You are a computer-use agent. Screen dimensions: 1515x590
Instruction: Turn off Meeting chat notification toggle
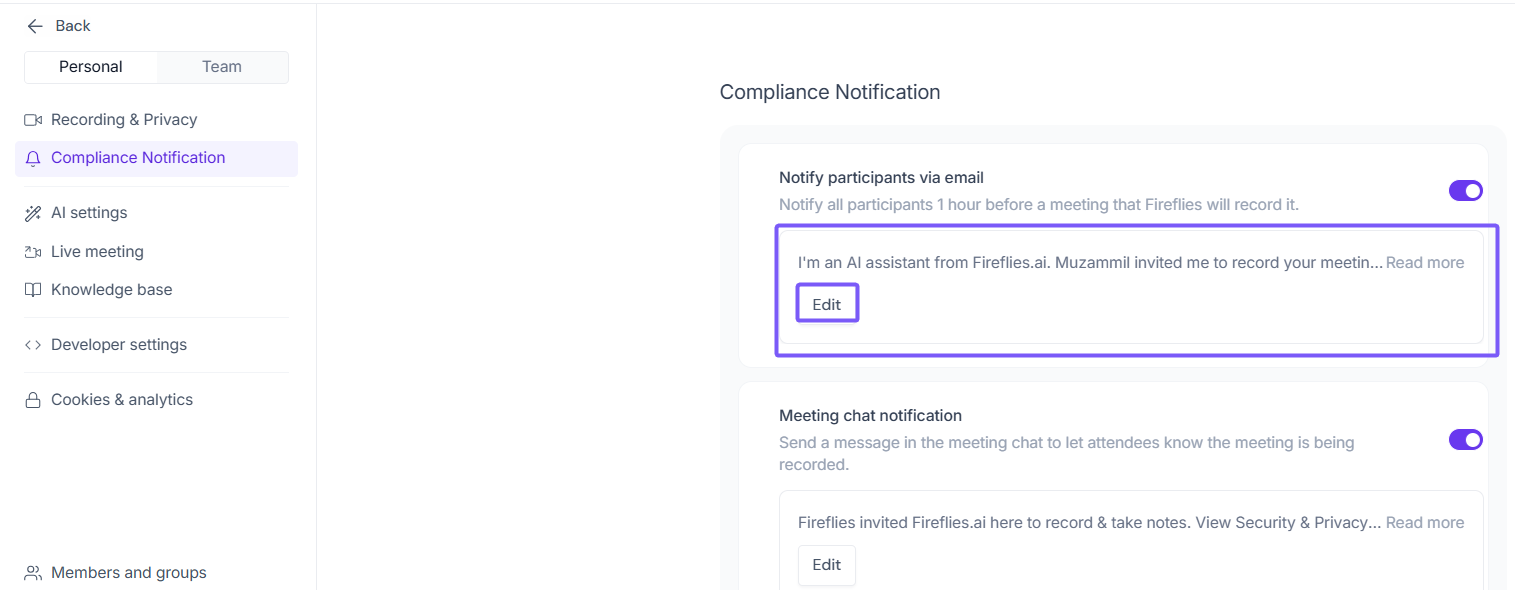tap(1465, 440)
